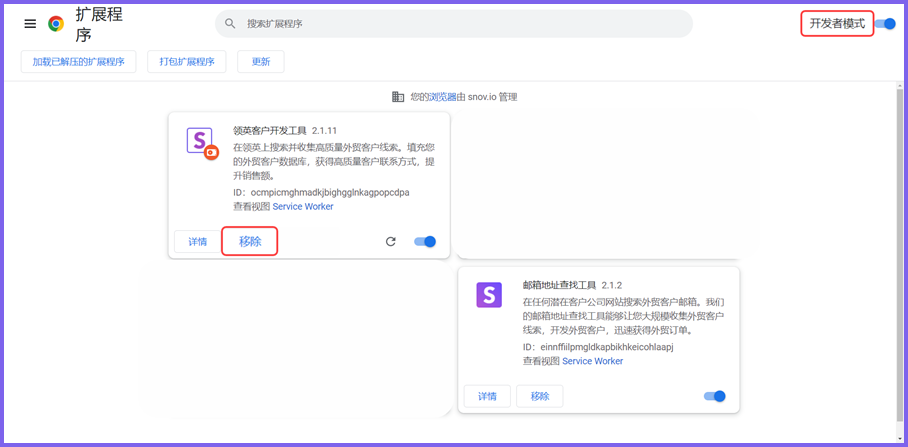908x447 pixels.
Task: Click the ID ocmpicmghmadkjbighgglnkagpopcdpa text
Action: (321, 192)
